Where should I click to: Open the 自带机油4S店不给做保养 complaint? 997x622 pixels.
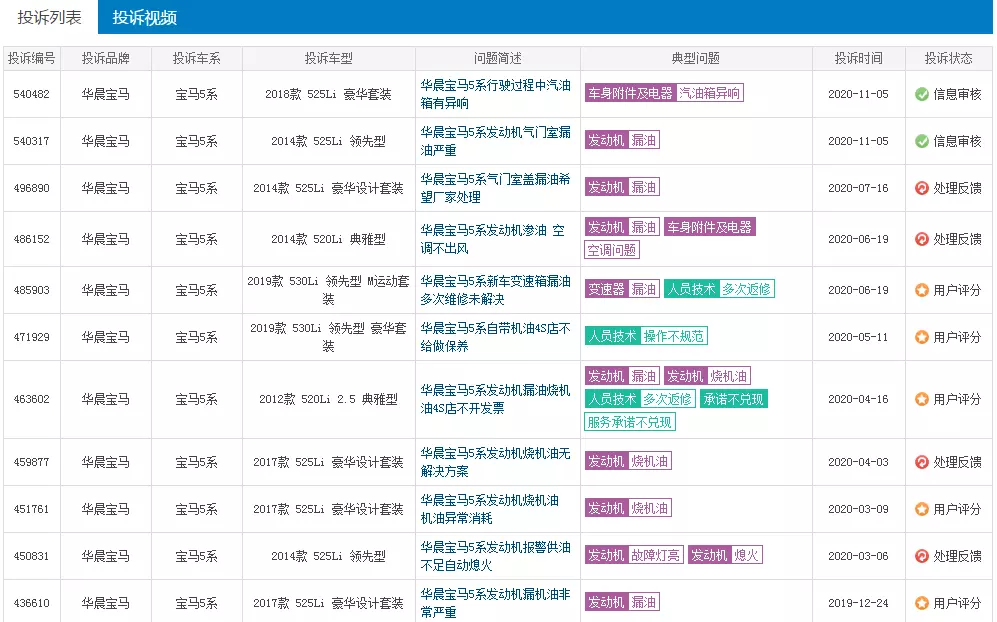pos(495,337)
